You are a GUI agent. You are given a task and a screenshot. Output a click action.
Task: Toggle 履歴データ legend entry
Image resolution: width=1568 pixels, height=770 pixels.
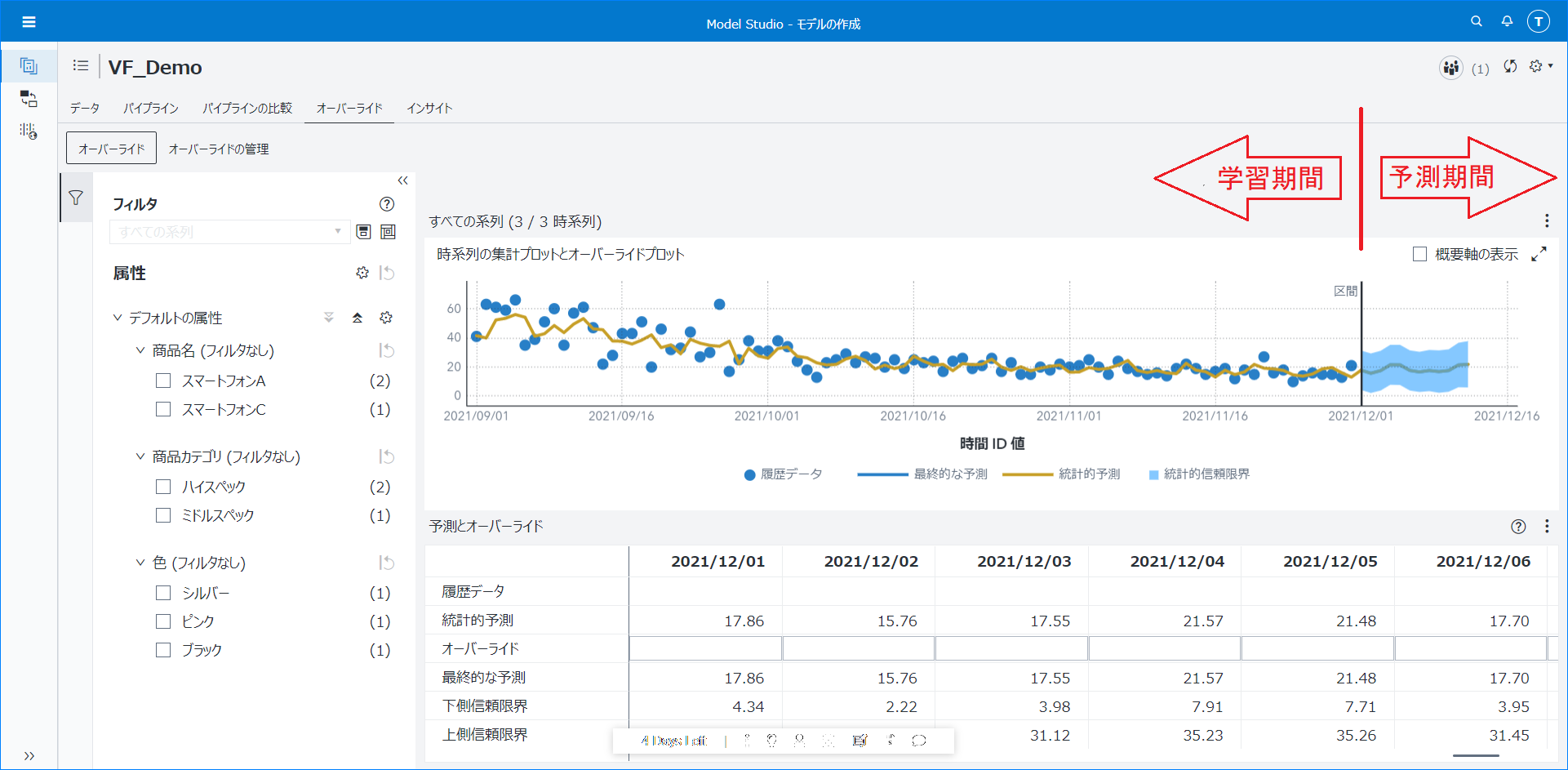[x=783, y=474]
